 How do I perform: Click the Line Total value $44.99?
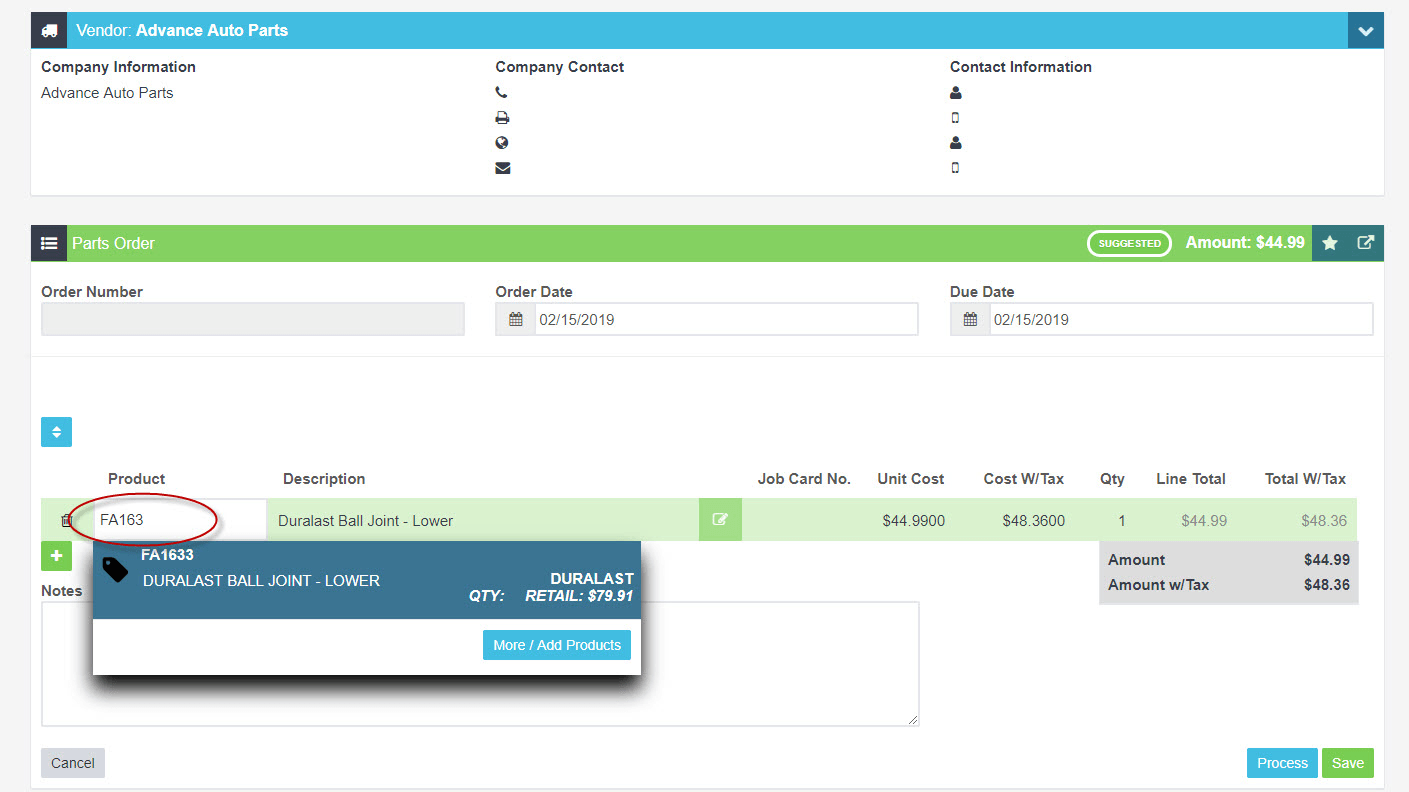pos(1204,521)
